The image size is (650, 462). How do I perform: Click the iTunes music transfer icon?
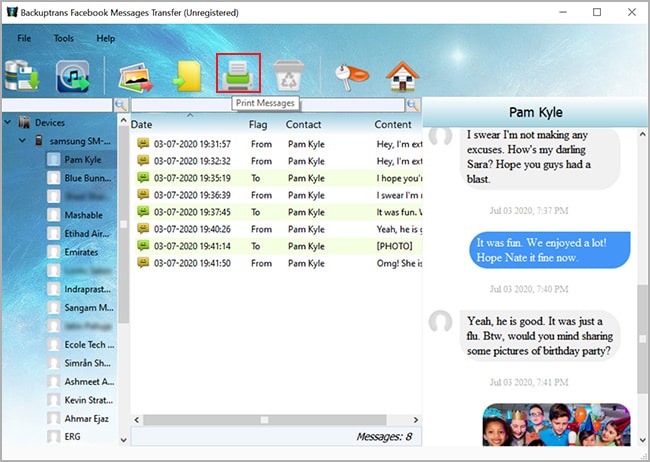point(75,76)
